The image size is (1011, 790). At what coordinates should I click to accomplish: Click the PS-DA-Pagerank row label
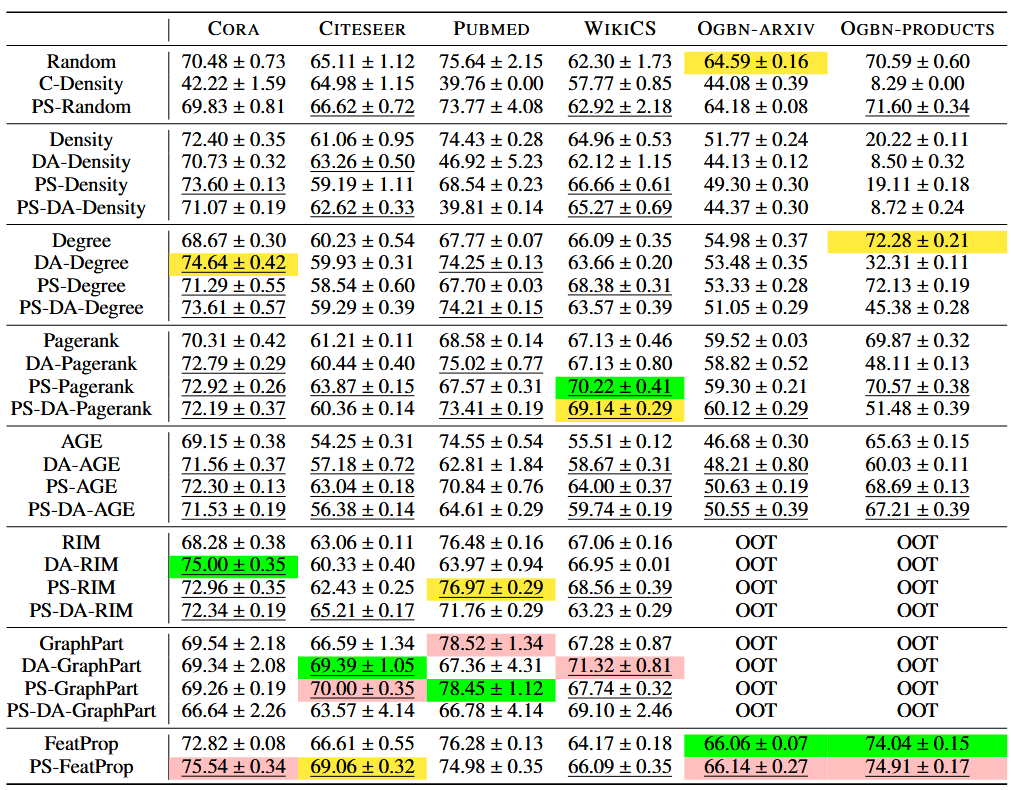click(81, 409)
